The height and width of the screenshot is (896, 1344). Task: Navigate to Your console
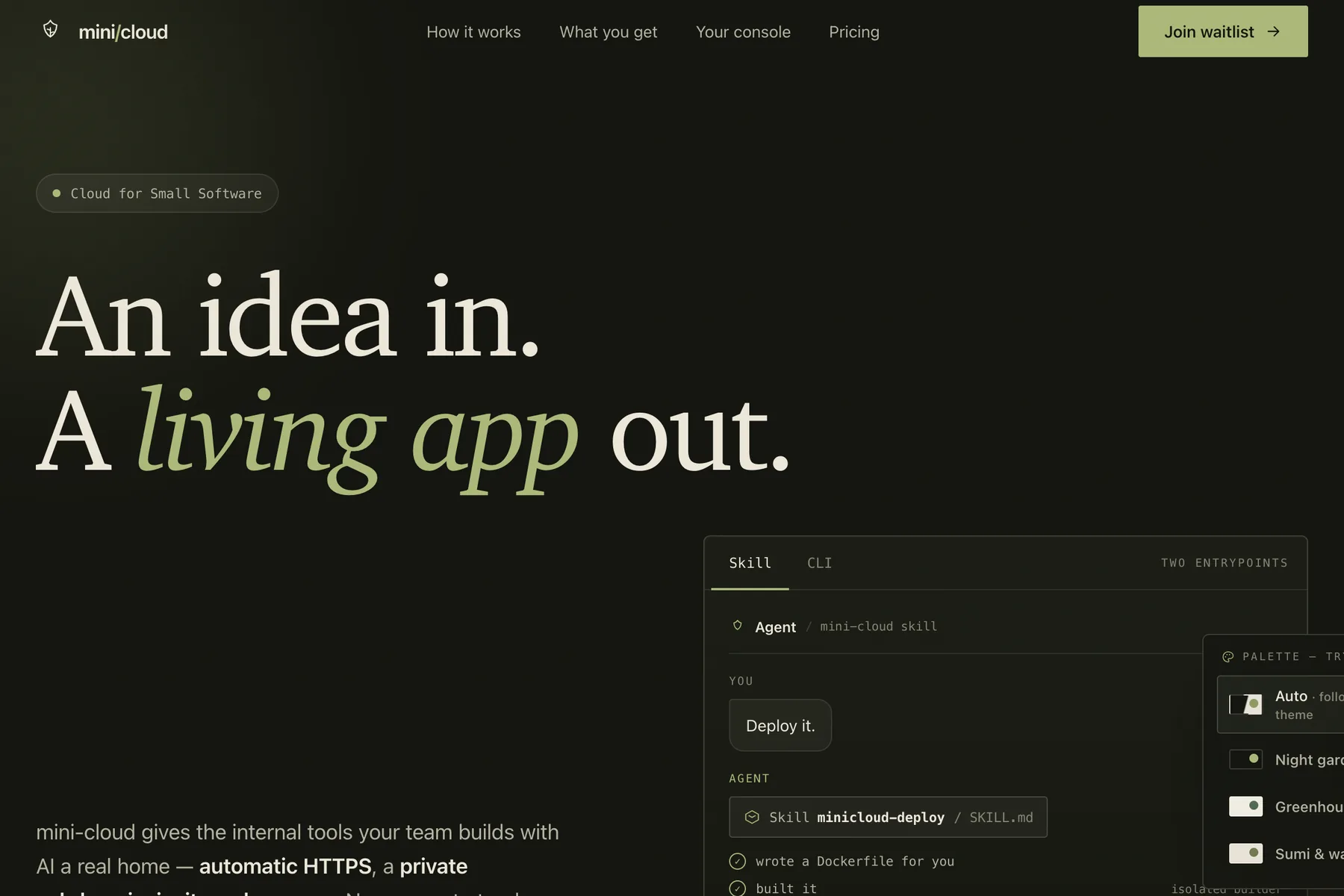[x=743, y=32]
